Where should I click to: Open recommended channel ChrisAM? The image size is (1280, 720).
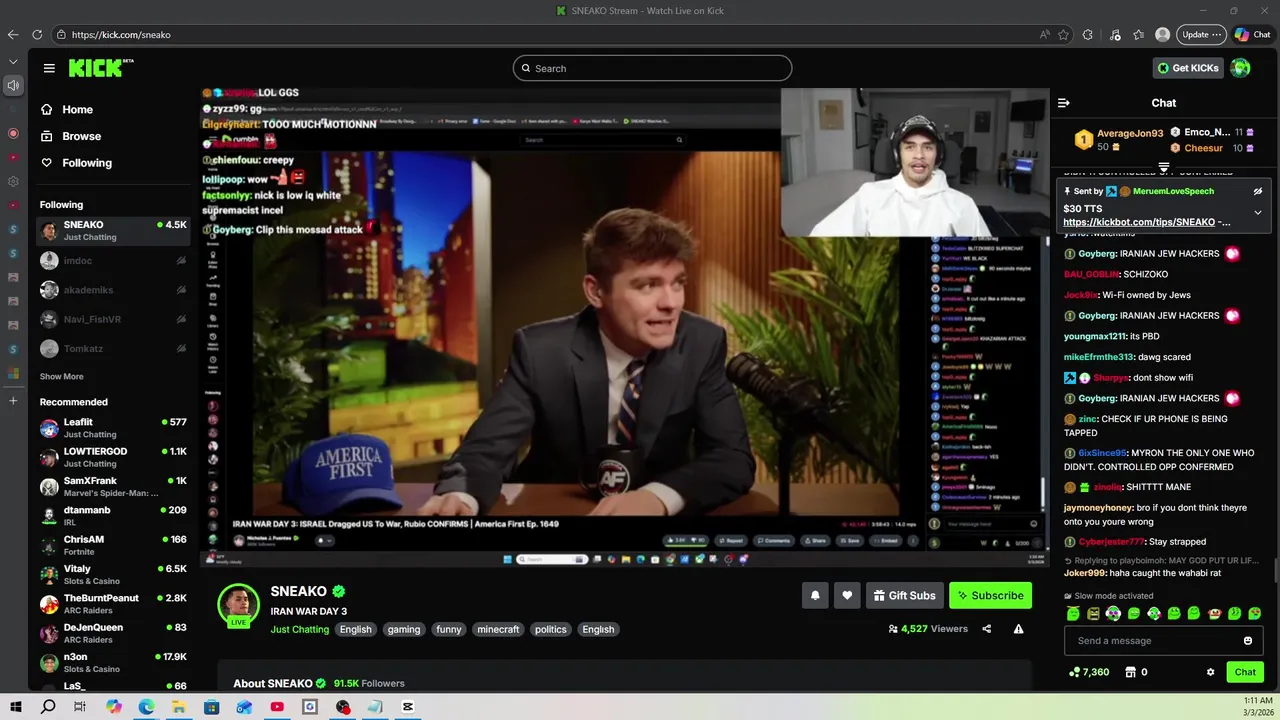pos(113,545)
